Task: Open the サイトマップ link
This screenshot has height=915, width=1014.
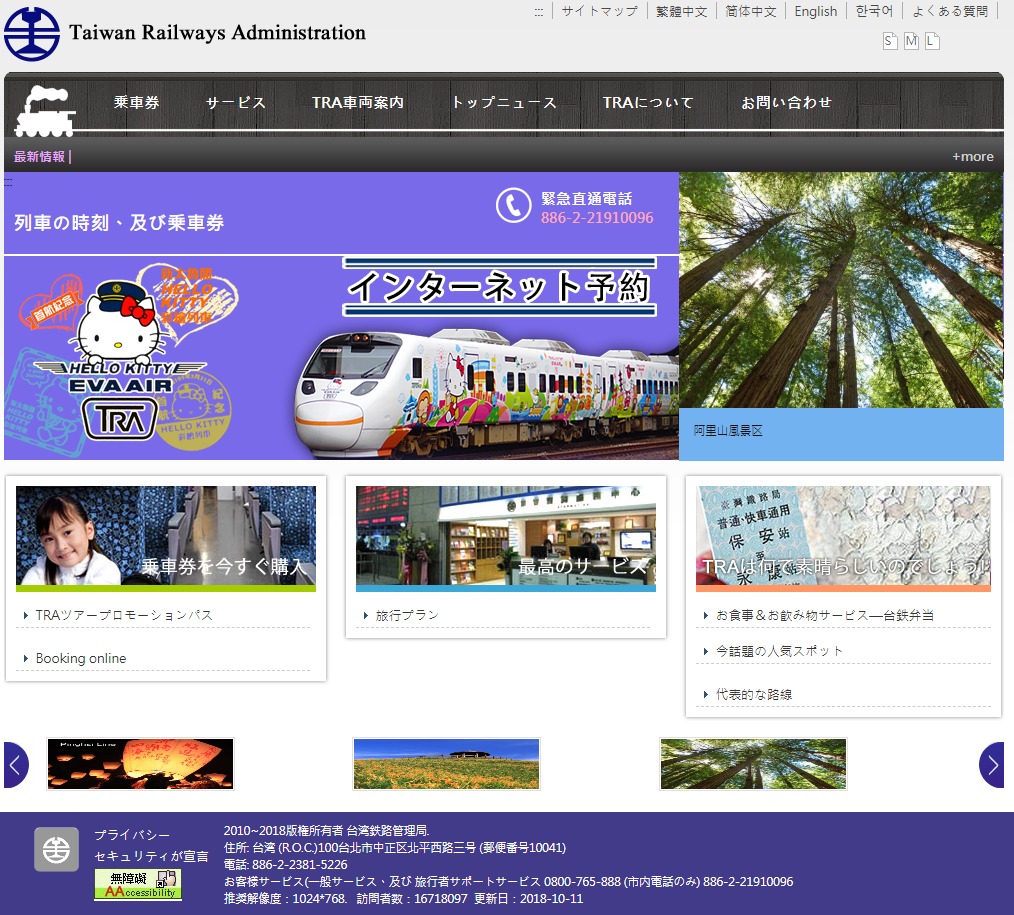Action: (x=599, y=12)
